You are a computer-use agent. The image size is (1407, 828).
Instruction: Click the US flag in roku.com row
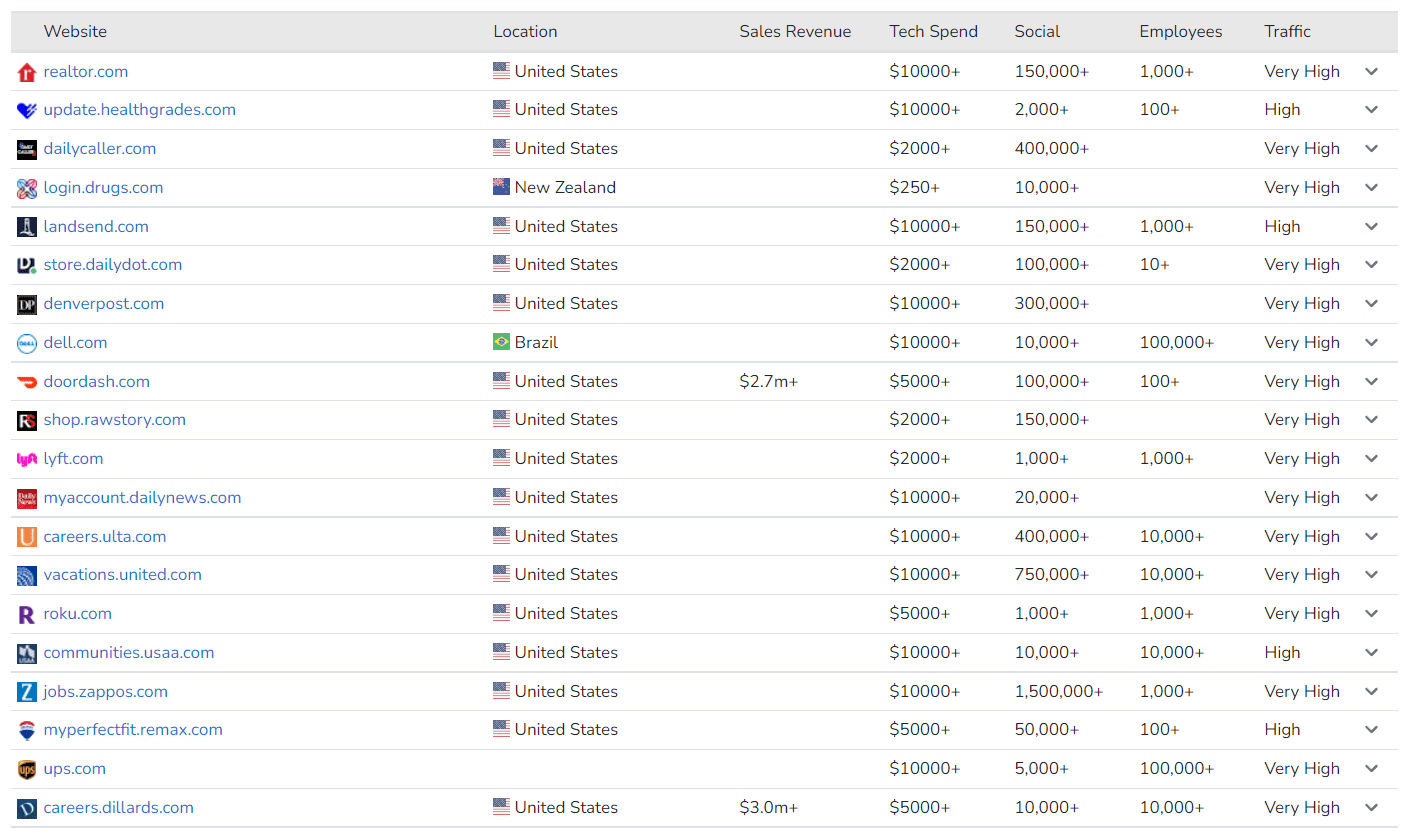point(501,613)
